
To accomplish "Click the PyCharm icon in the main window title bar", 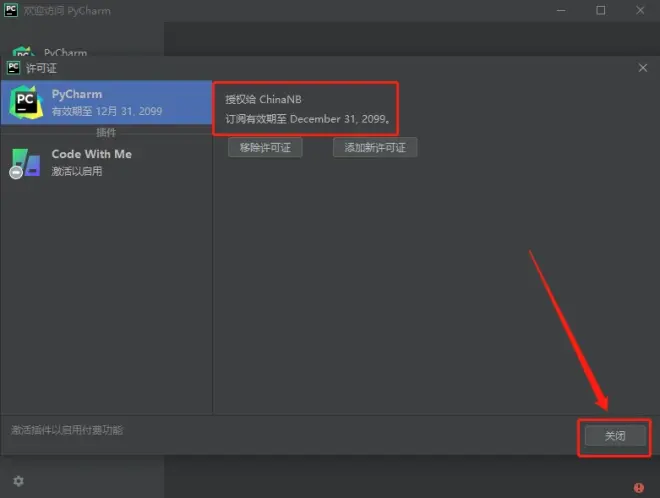I will coord(11,10).
